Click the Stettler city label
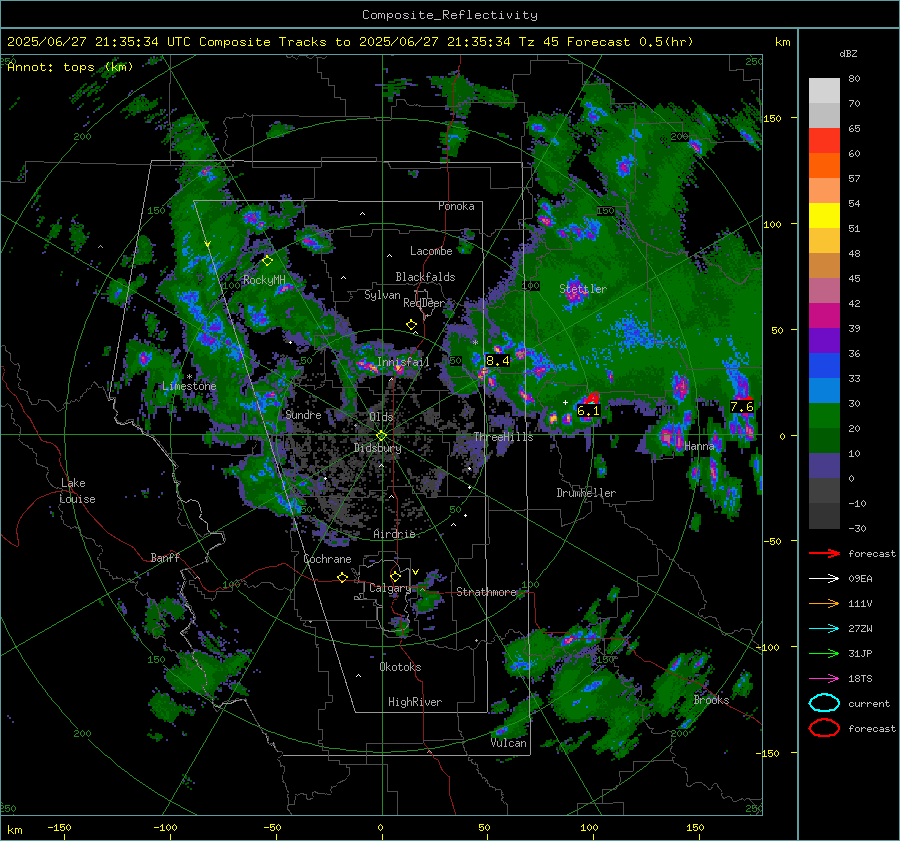Screen dimensions: 900x841 pyautogui.click(x=583, y=289)
